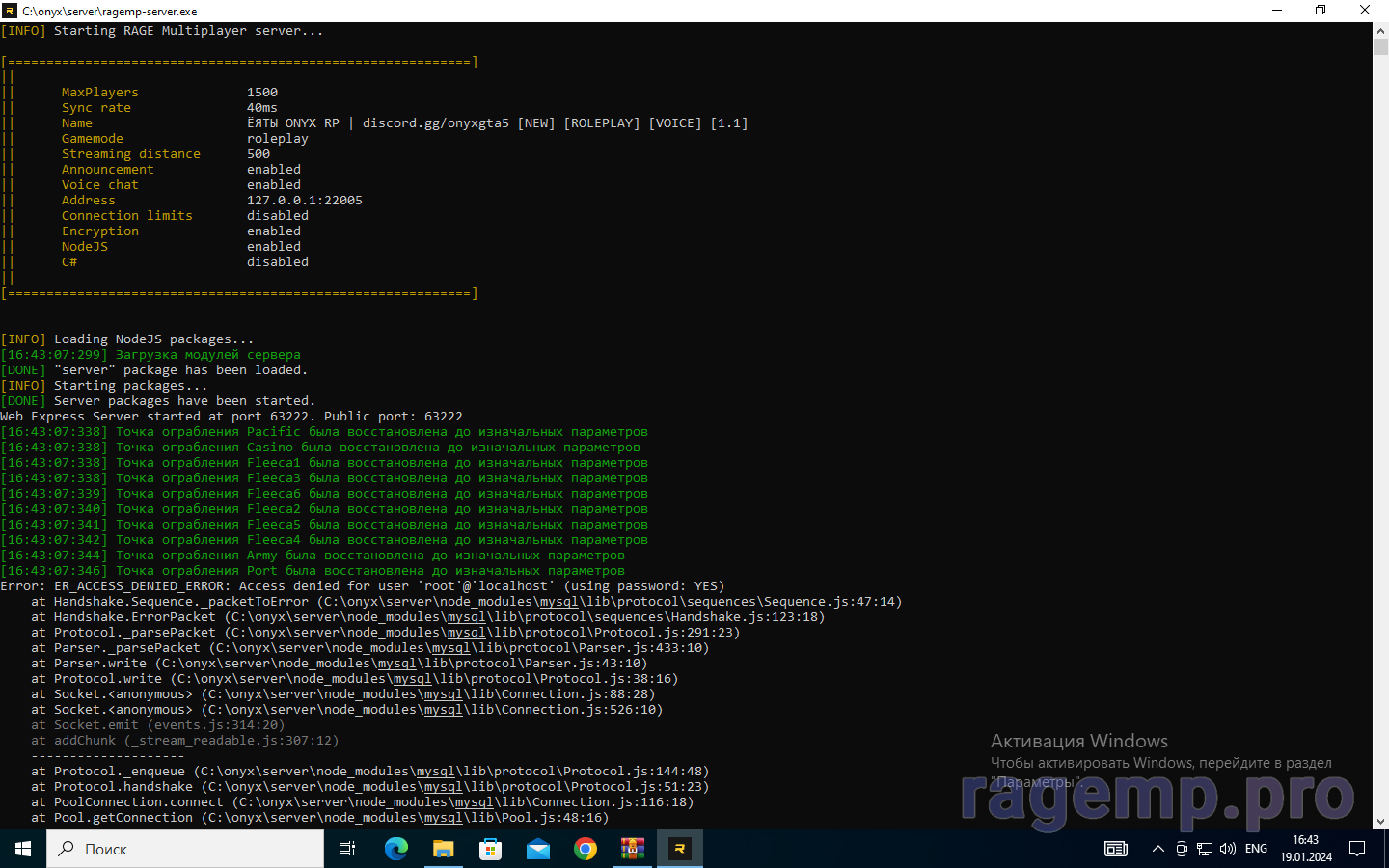Launch Microsoft Edge from the taskbar
1389x868 pixels.
click(x=395, y=849)
